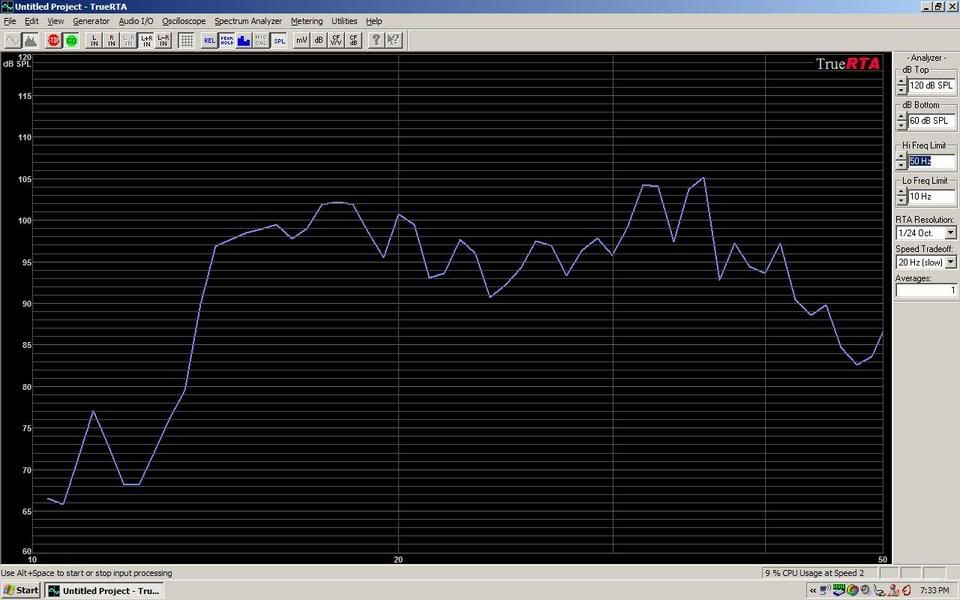The height and width of the screenshot is (600, 960).
Task: Click the colorful round tray icon
Action: tap(852, 590)
